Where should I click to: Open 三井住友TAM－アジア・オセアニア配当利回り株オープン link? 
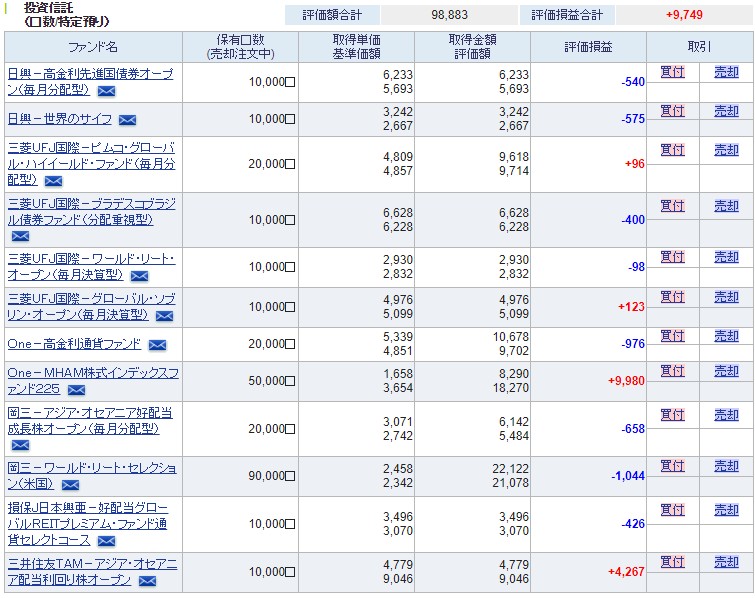coord(92,571)
